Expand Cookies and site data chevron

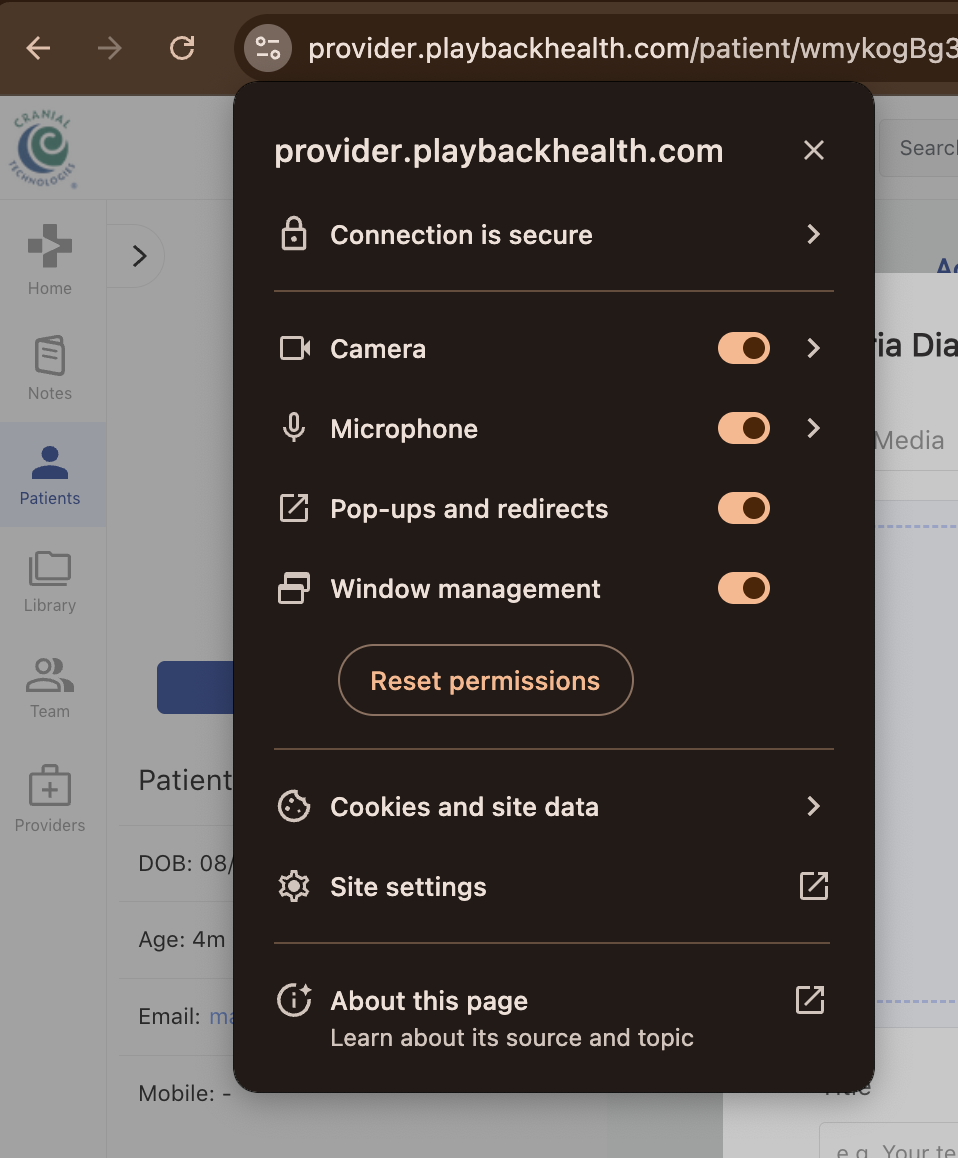pos(813,806)
